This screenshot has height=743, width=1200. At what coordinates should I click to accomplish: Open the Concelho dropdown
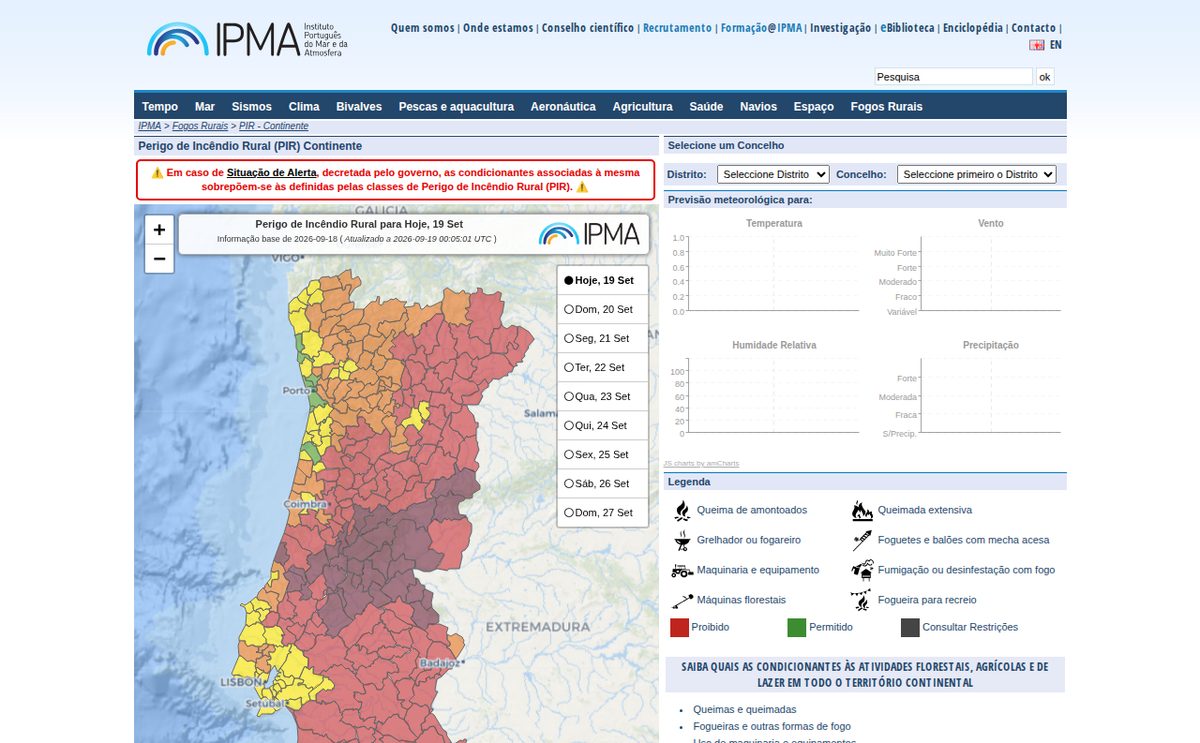point(977,174)
